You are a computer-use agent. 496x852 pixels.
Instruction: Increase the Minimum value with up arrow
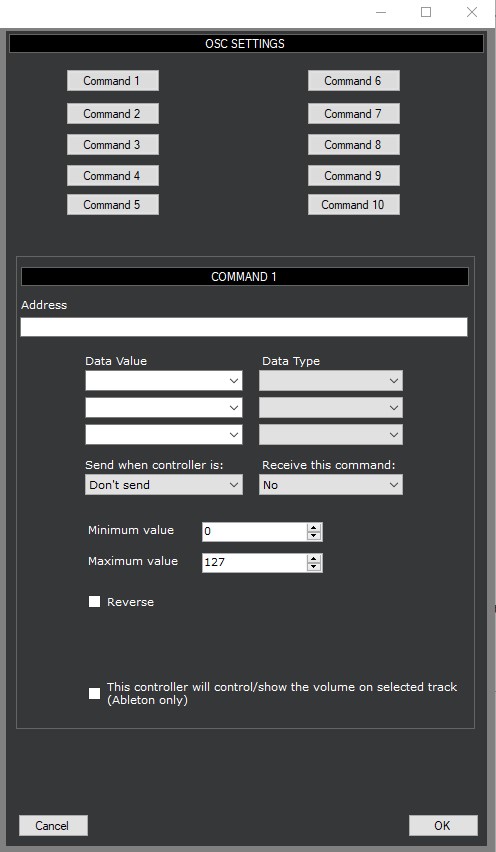(313, 527)
